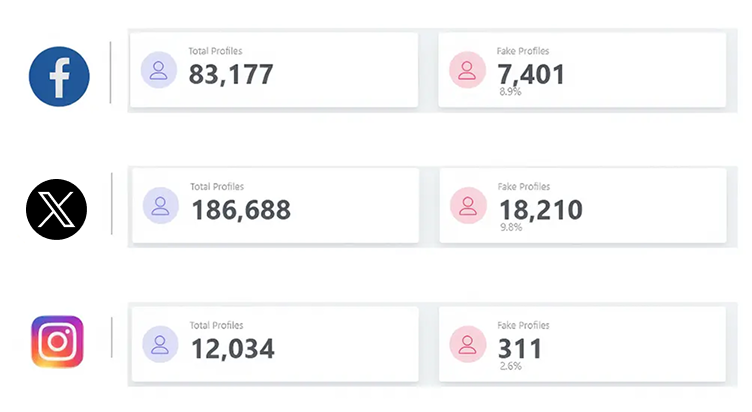Click the 2.6% percentage under 311
Image resolution: width=752 pixels, height=412 pixels.
pos(510,366)
